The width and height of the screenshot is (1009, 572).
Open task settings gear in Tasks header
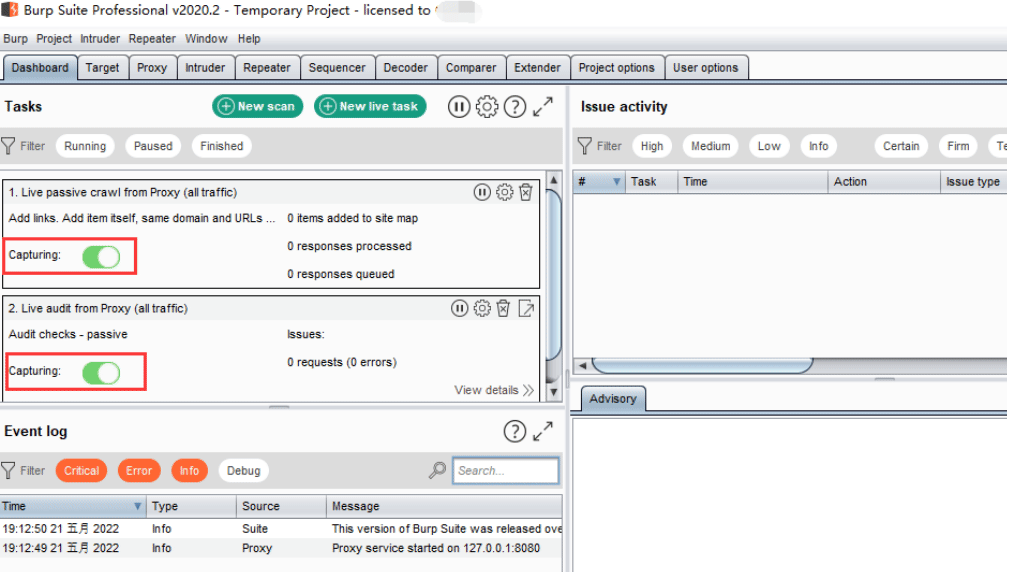click(x=486, y=107)
